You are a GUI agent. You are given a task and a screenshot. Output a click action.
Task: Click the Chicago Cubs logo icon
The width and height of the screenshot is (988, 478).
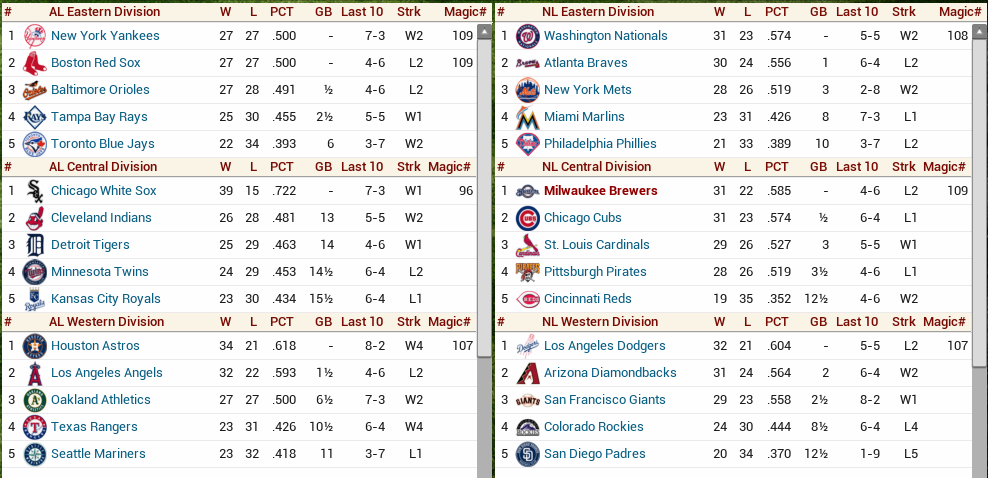pos(527,218)
